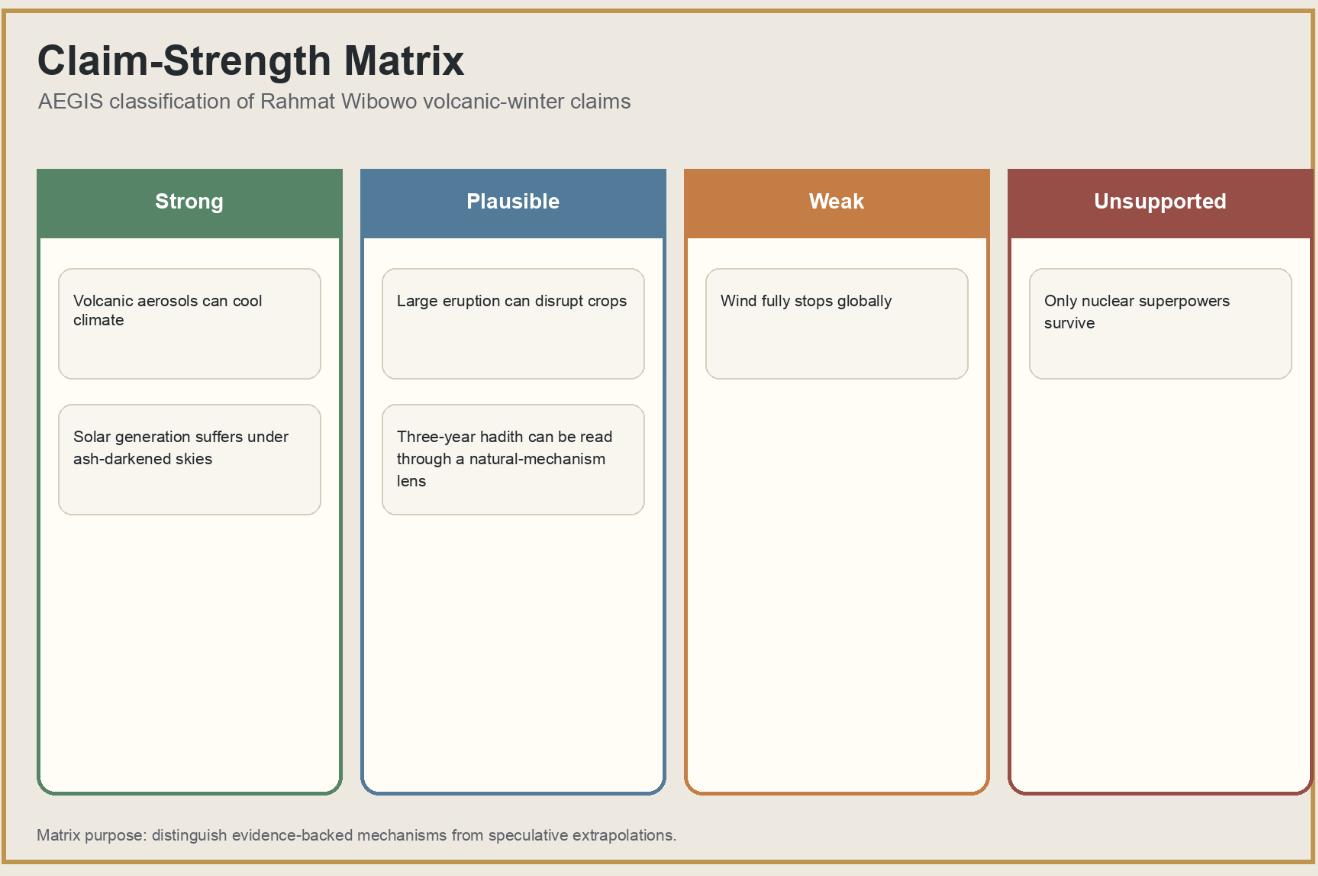Click empty area in Strong column
This screenshot has width=1318, height=876.
tap(190, 650)
